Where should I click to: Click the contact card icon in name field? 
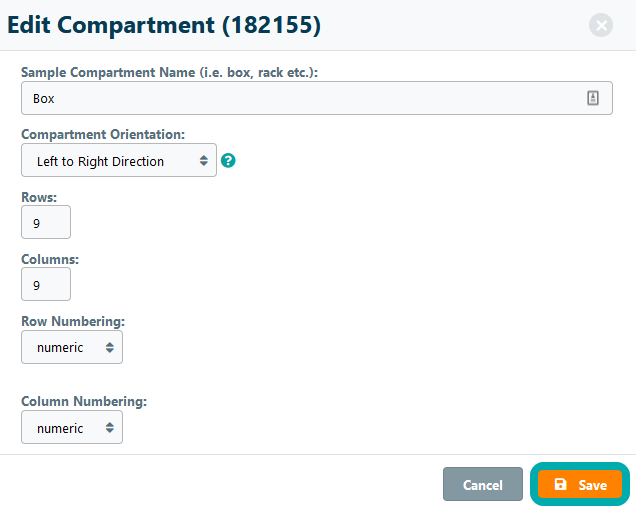pos(593,98)
